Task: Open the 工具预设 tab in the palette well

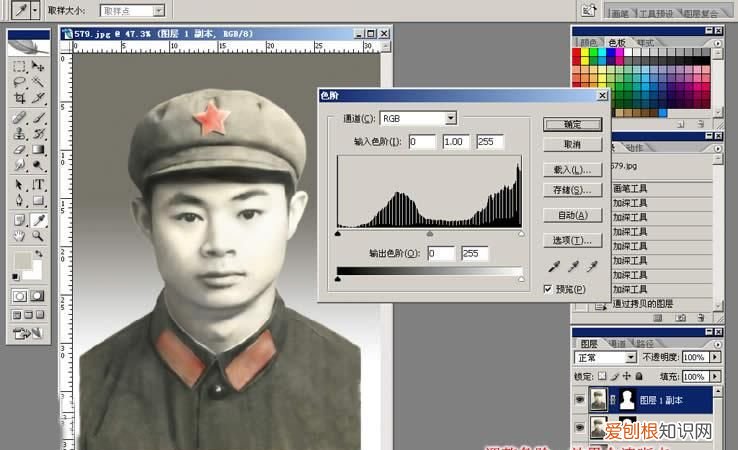Action: click(x=654, y=13)
